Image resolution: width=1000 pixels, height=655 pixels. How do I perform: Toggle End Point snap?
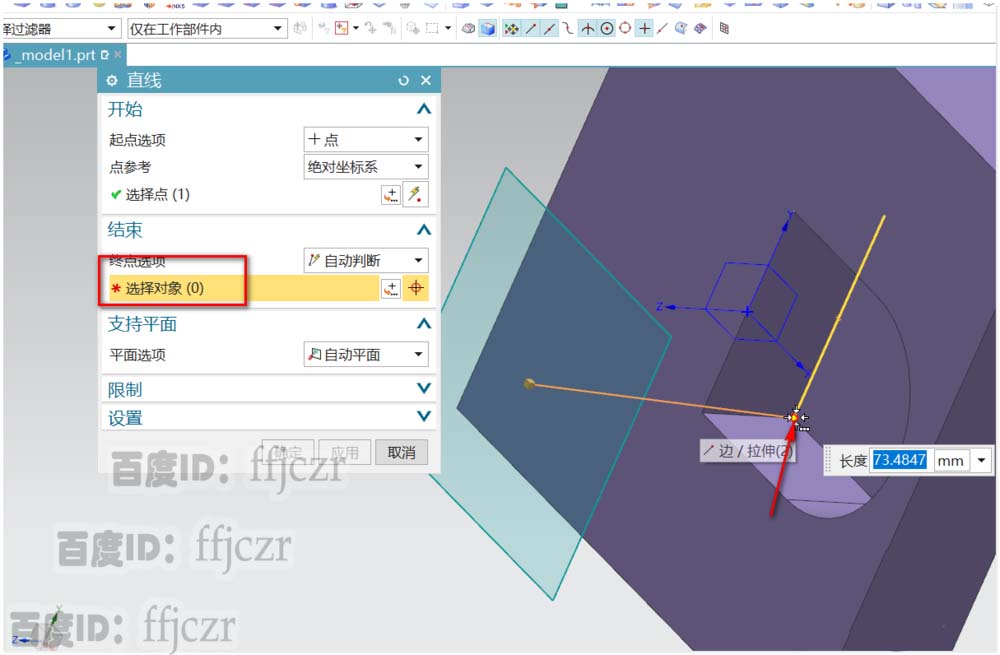pyautogui.click(x=531, y=29)
